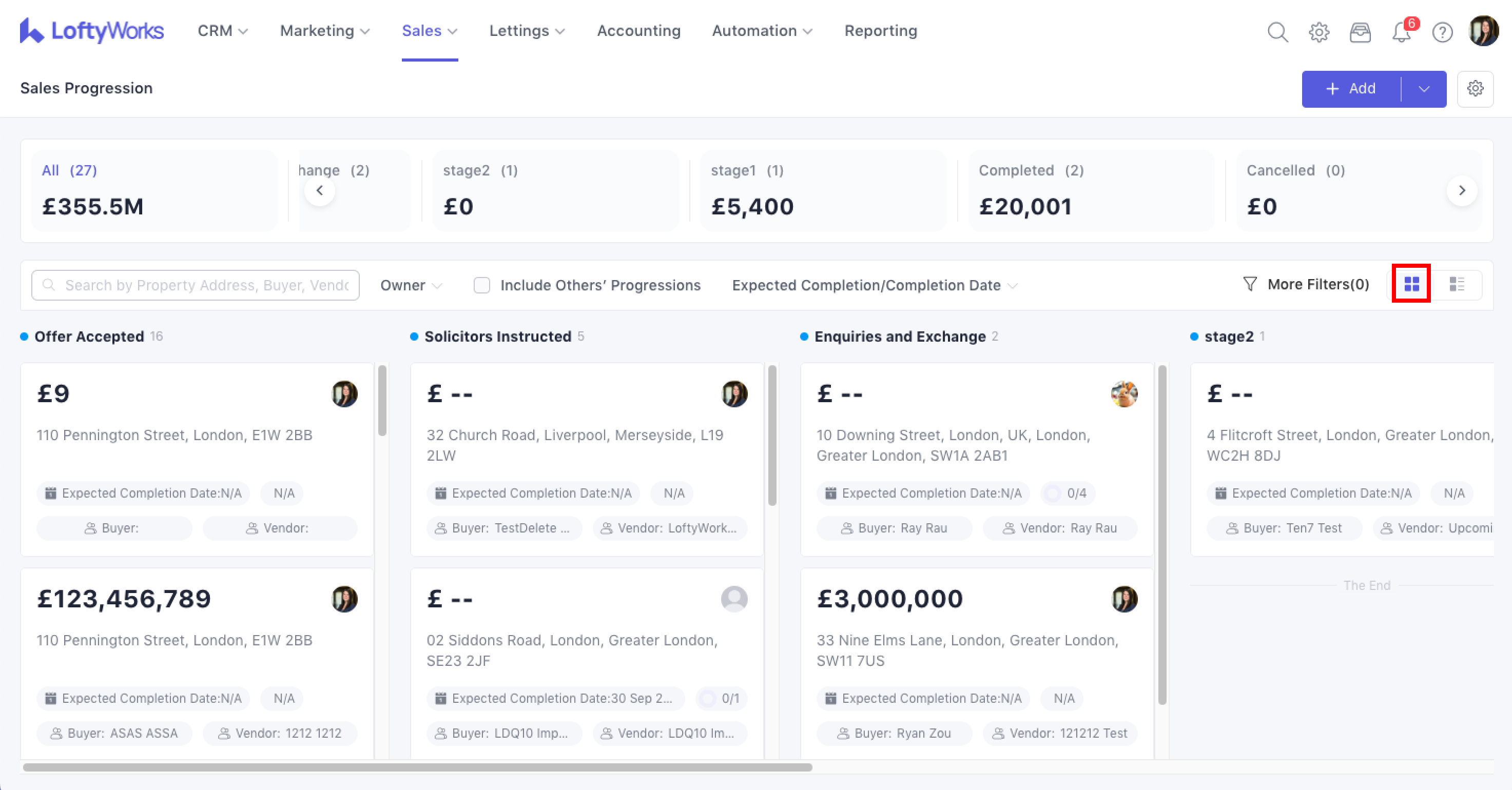Switch to grid card view
This screenshot has width=1512, height=790.
[1411, 284]
